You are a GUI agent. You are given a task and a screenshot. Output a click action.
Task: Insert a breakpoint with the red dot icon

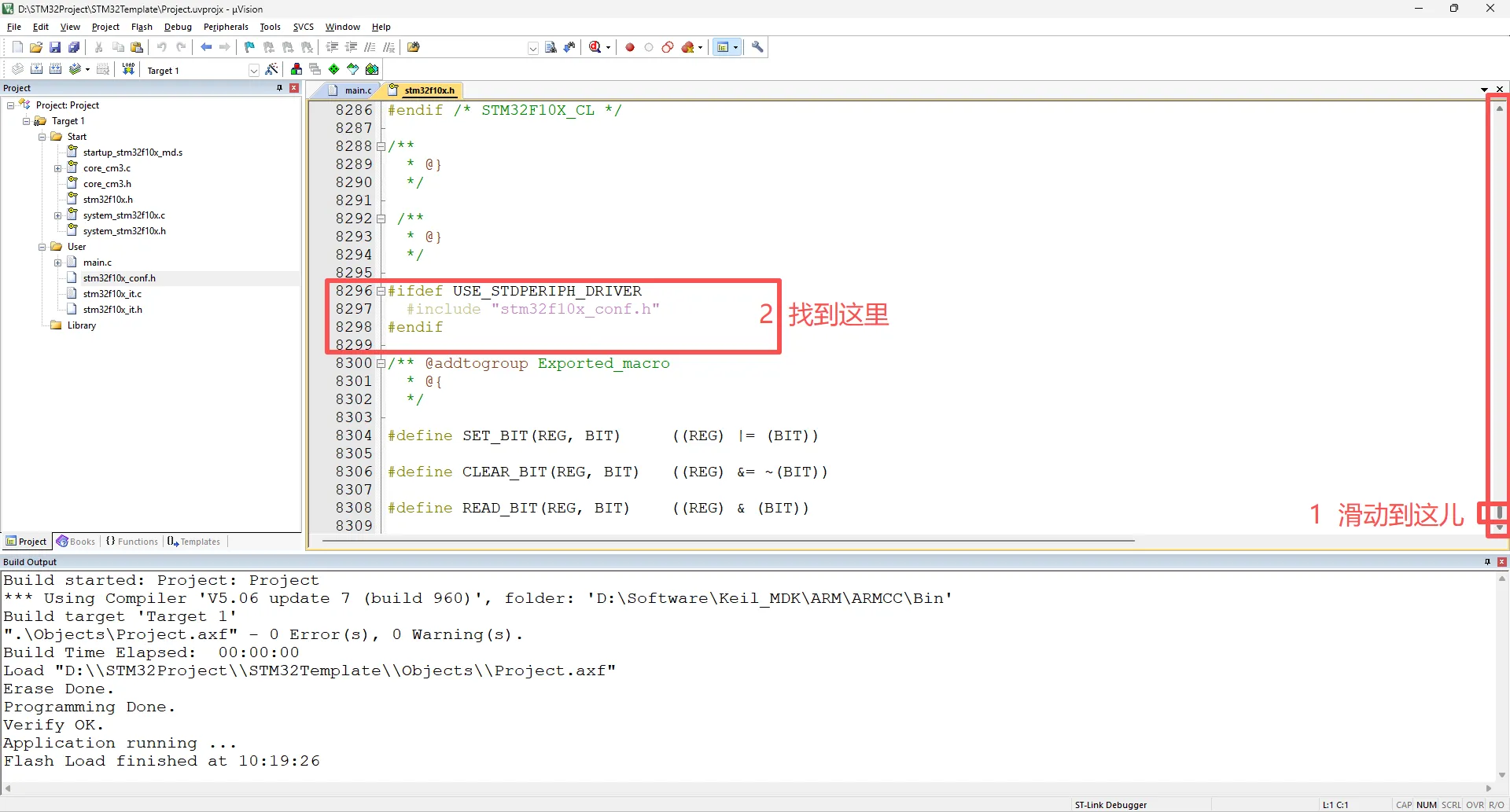point(630,47)
